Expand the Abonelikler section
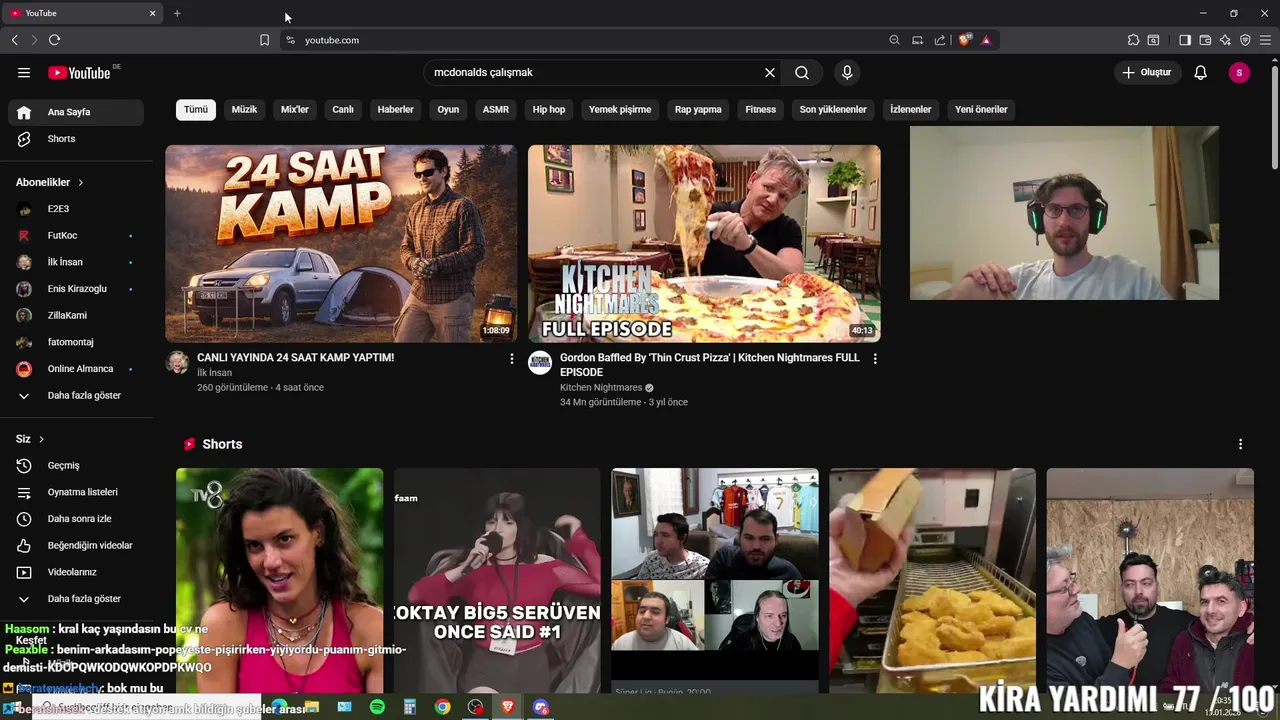This screenshot has height=720, width=1280. pos(50,182)
